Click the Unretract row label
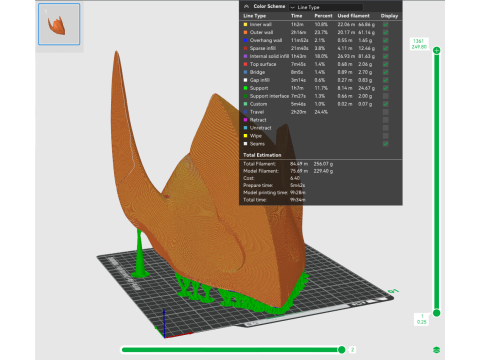Screen dimensions: 480x360 coord(260,128)
